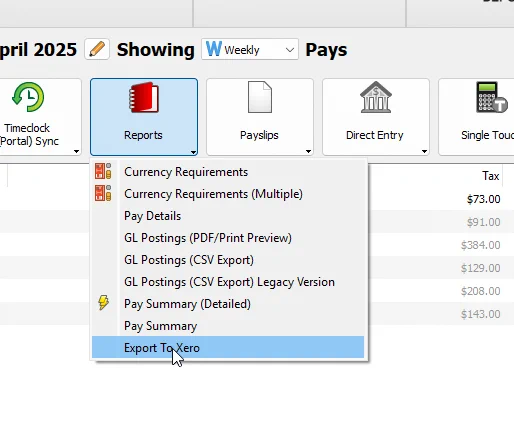Click the Tax column header
The height and width of the screenshot is (425, 514).
click(490, 176)
